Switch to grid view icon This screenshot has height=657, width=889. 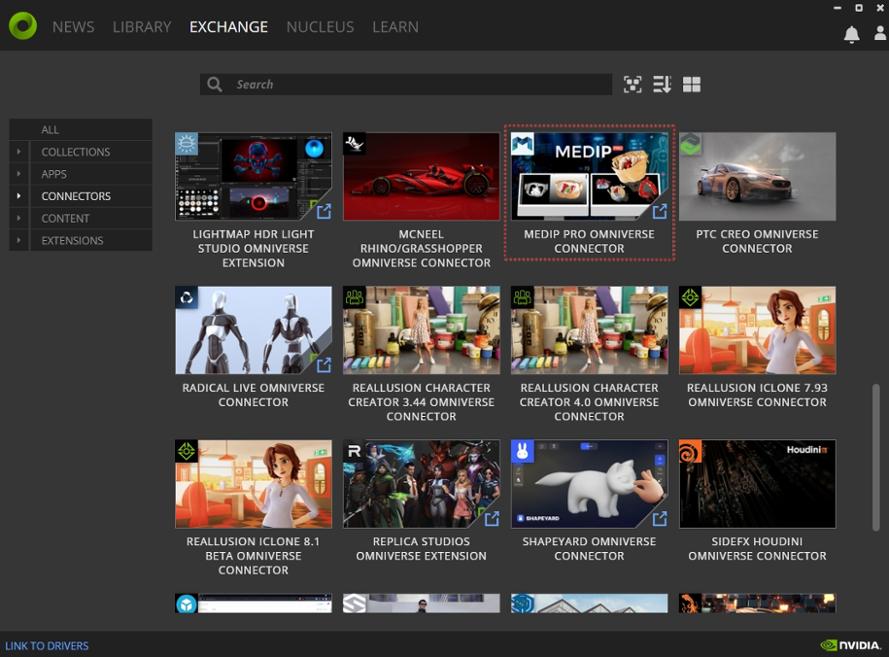click(x=692, y=84)
